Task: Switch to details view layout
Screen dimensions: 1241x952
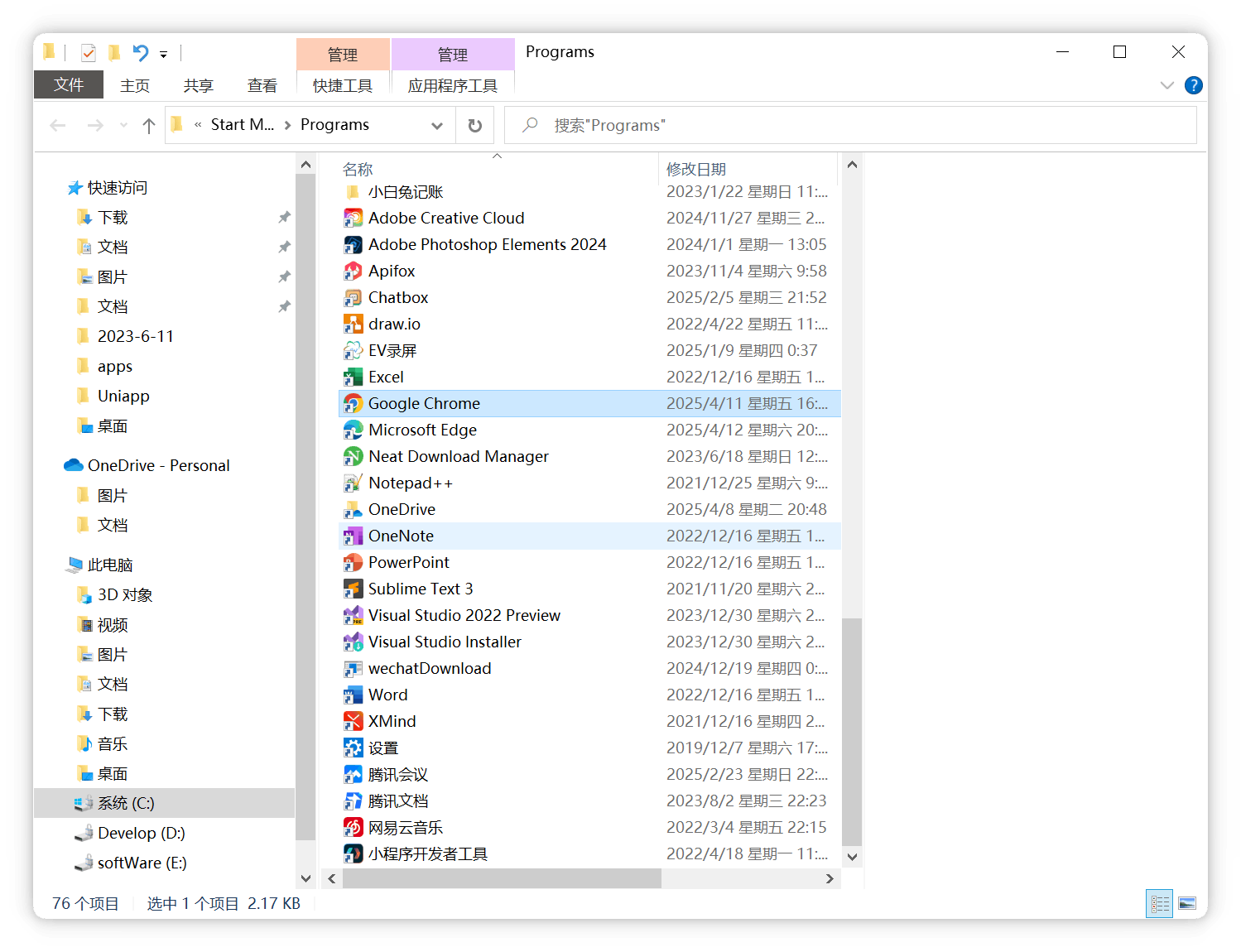Action: point(1160,903)
